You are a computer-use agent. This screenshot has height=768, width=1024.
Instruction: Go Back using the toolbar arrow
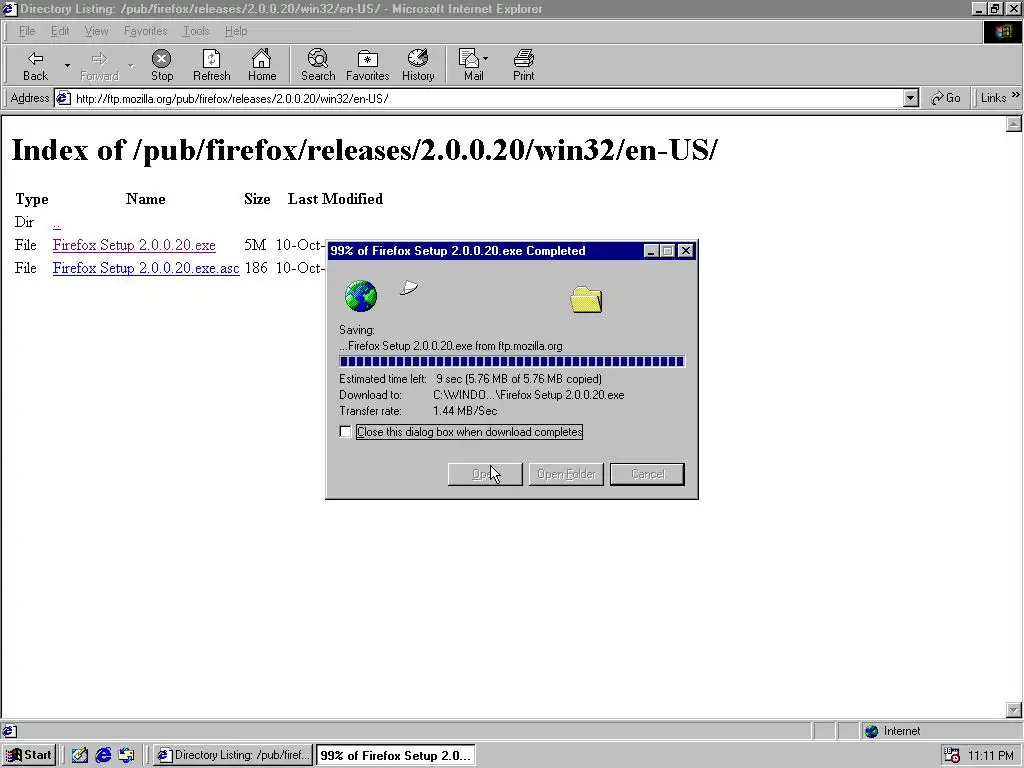35,65
